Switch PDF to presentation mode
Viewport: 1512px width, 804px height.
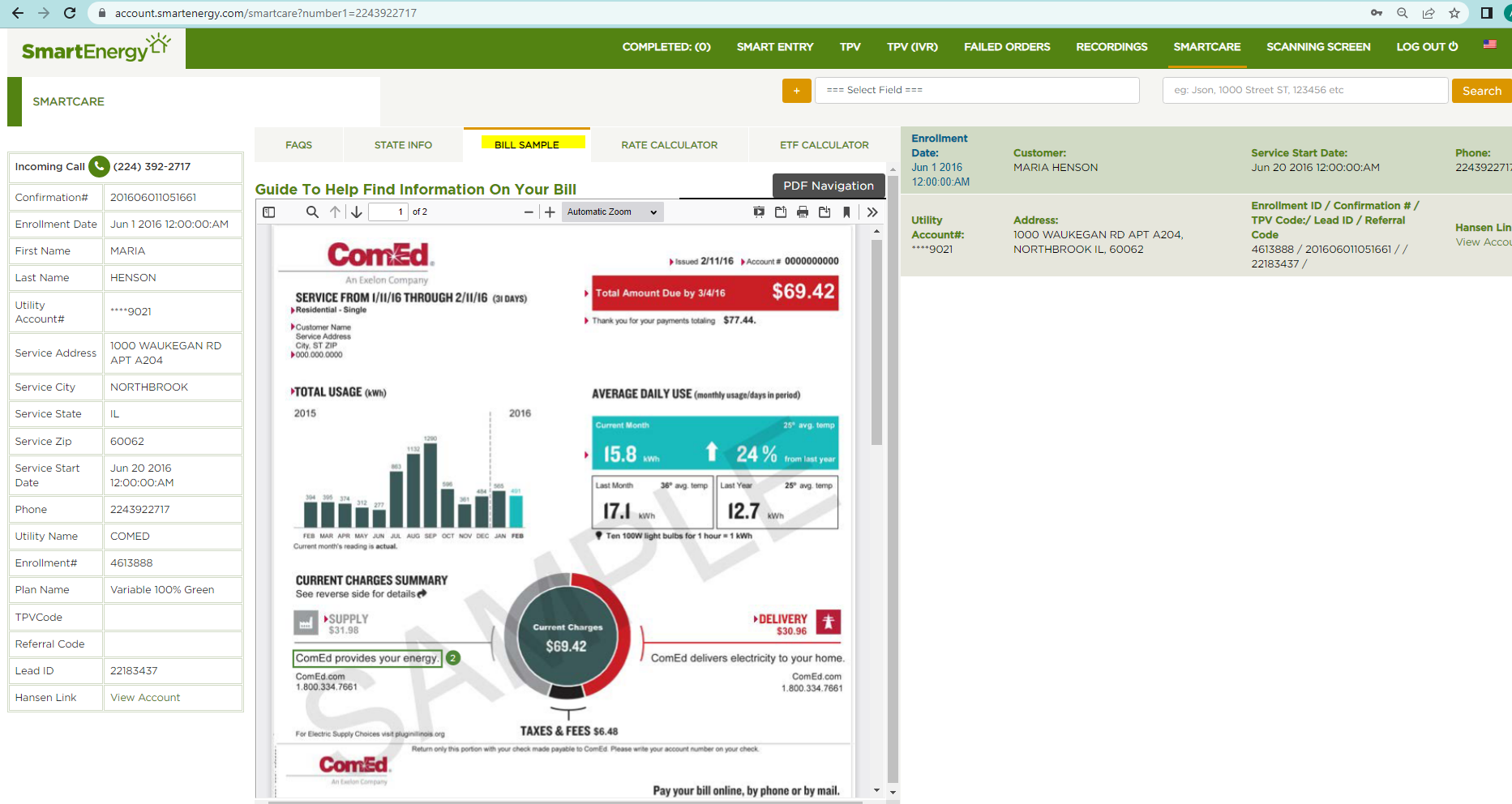point(759,212)
